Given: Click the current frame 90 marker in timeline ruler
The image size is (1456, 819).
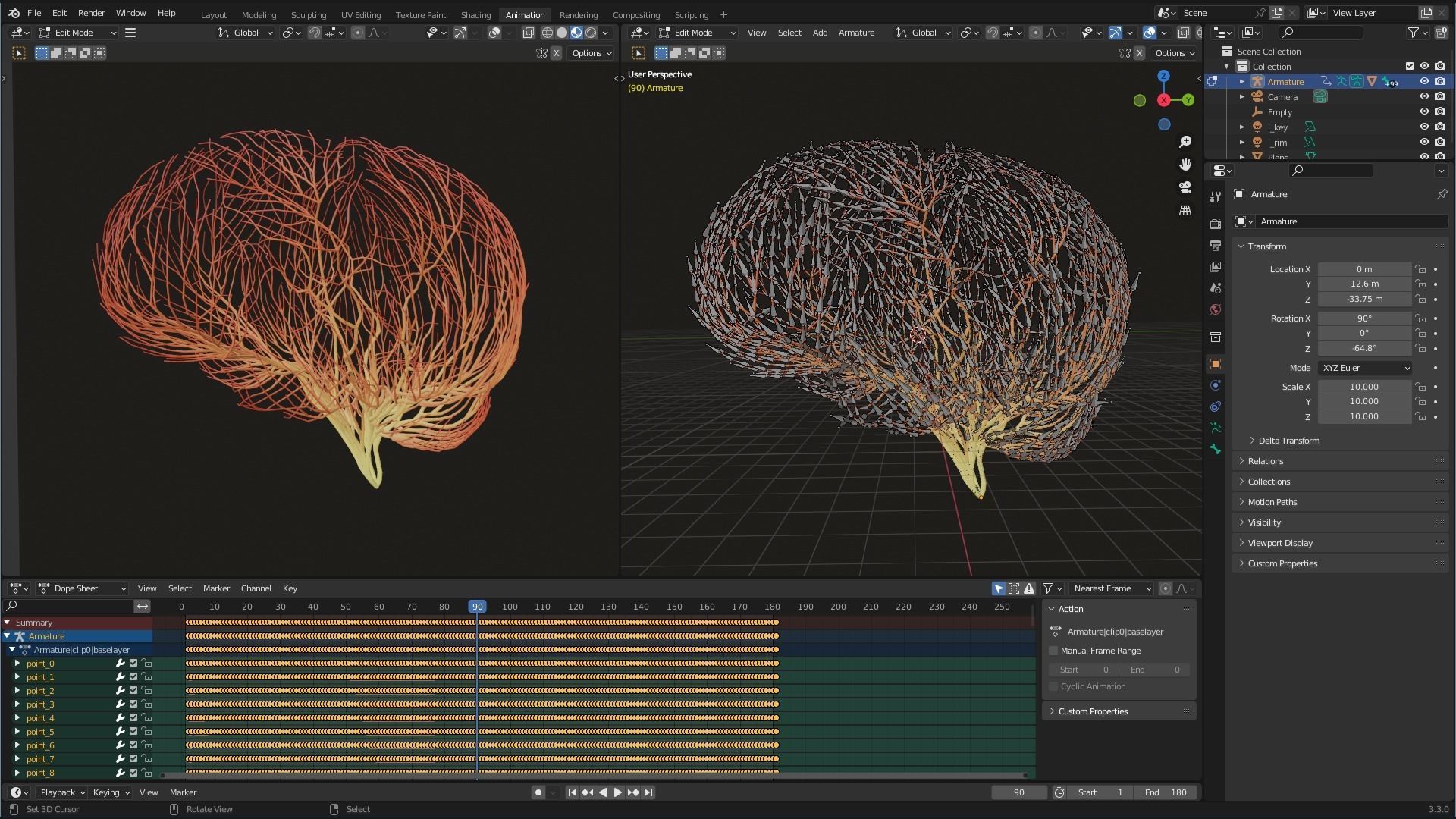Looking at the screenshot, I should click(477, 607).
